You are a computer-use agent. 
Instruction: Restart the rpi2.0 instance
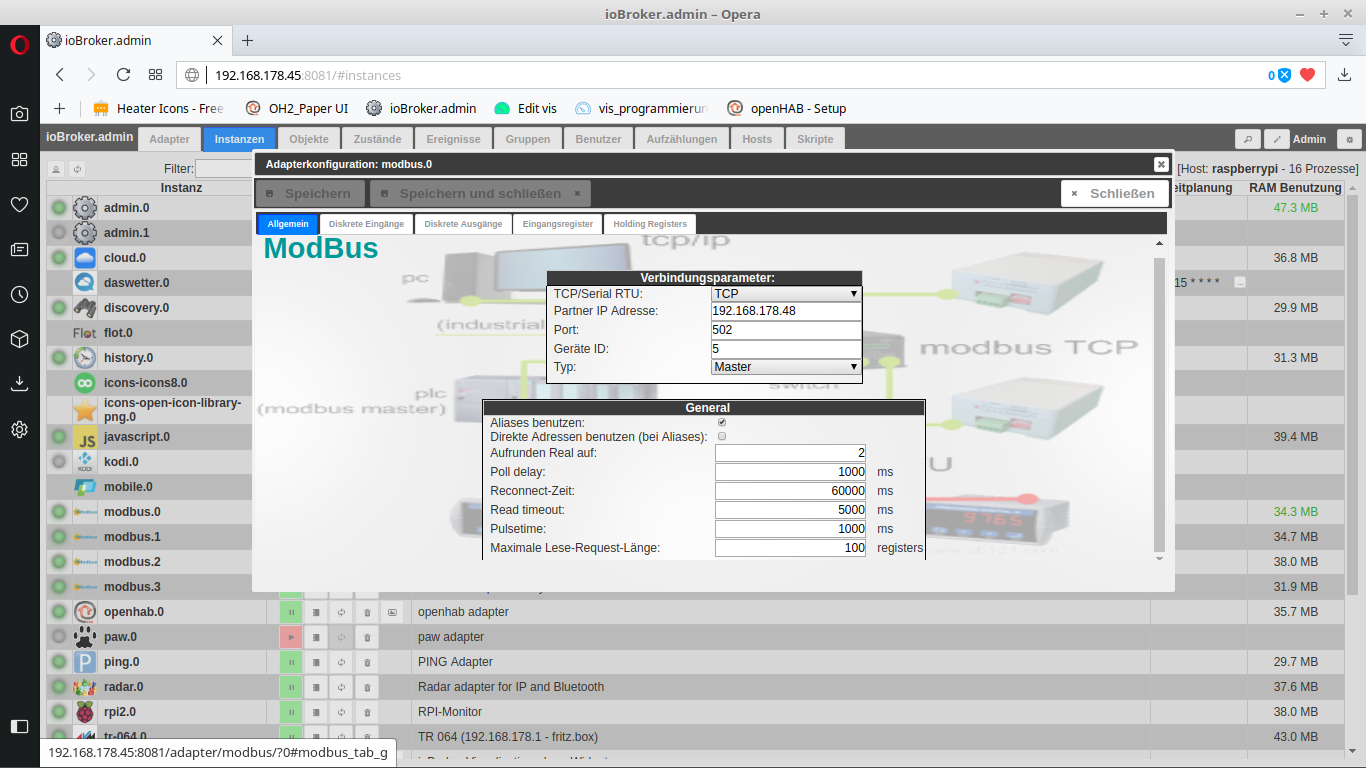click(341, 711)
